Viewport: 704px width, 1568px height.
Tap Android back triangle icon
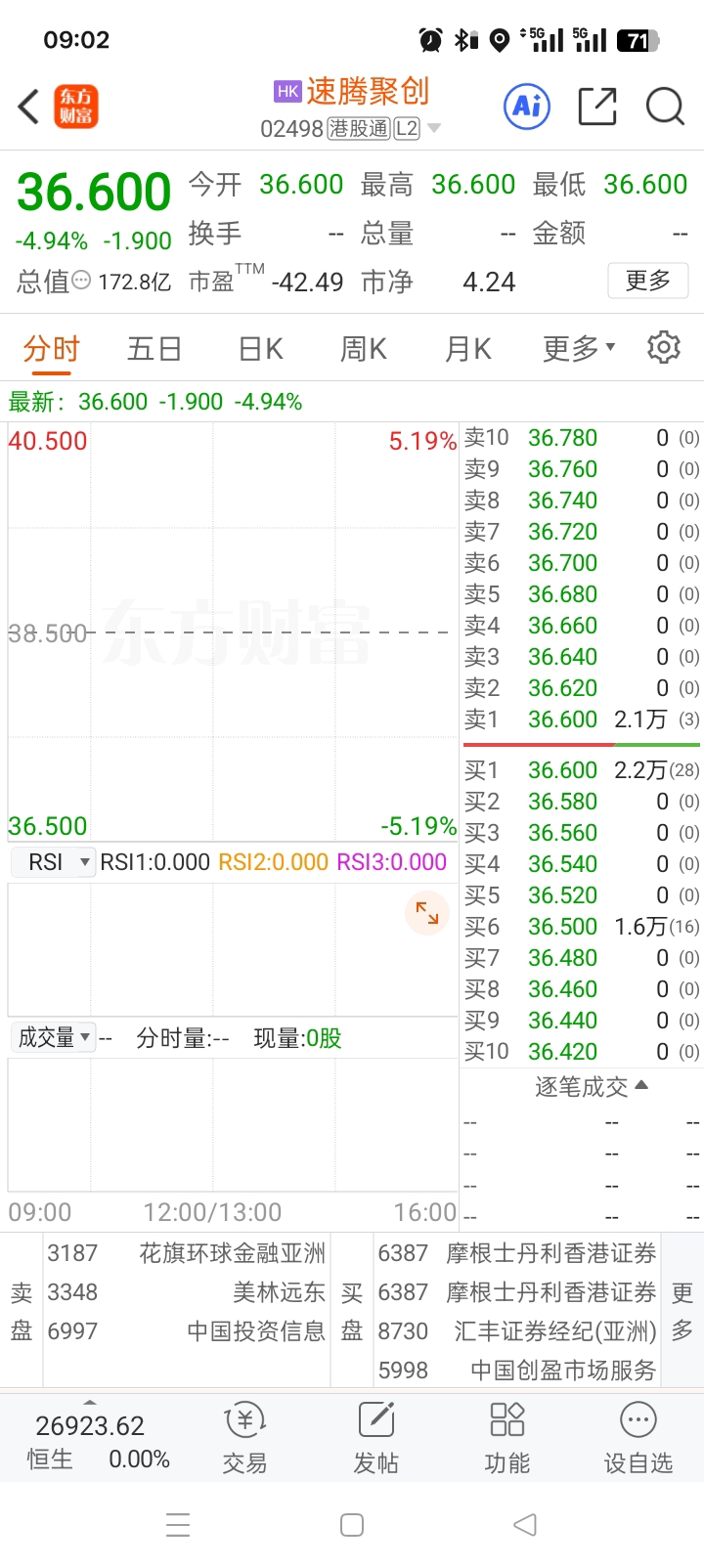(x=525, y=1525)
